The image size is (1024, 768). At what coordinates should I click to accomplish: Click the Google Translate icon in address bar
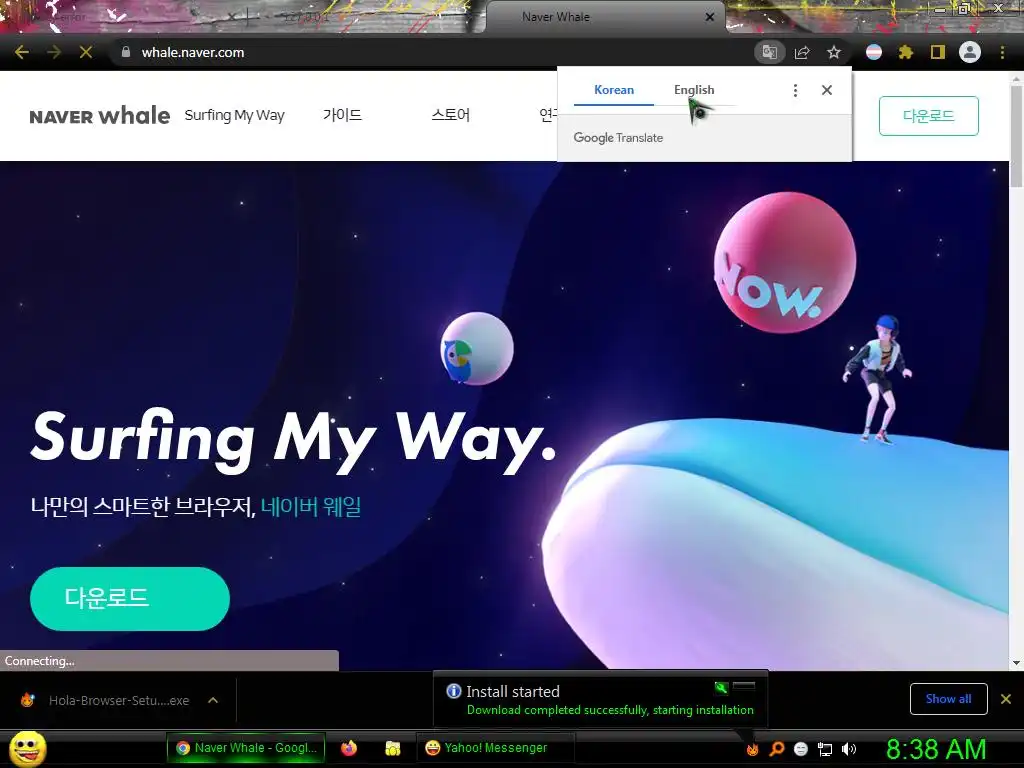pos(769,52)
